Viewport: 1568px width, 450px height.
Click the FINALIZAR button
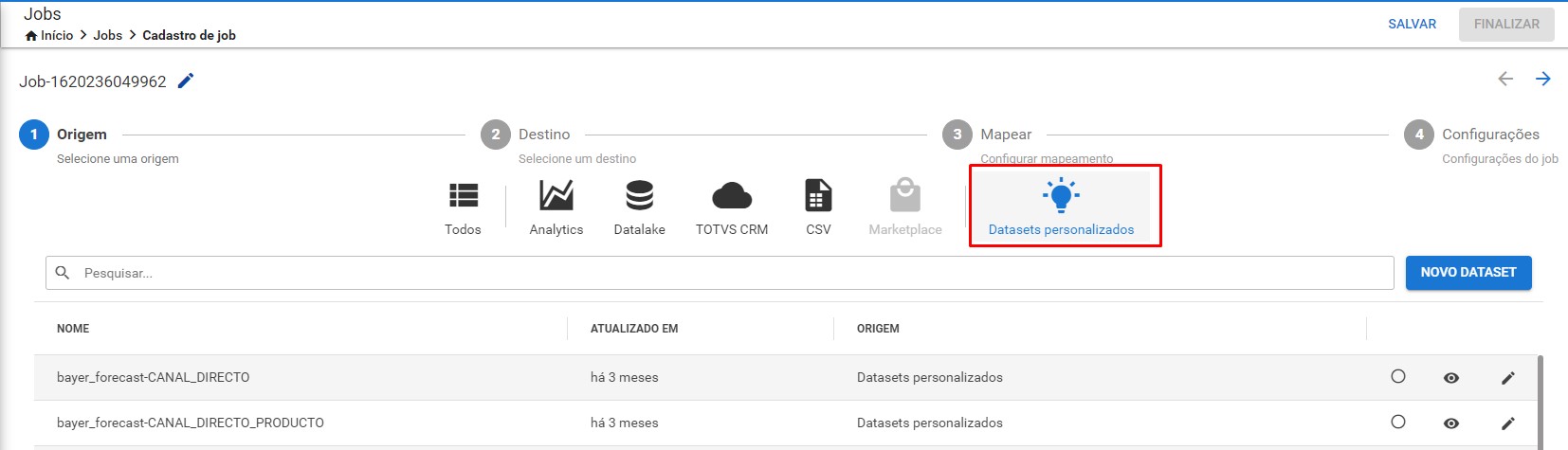point(1506,24)
